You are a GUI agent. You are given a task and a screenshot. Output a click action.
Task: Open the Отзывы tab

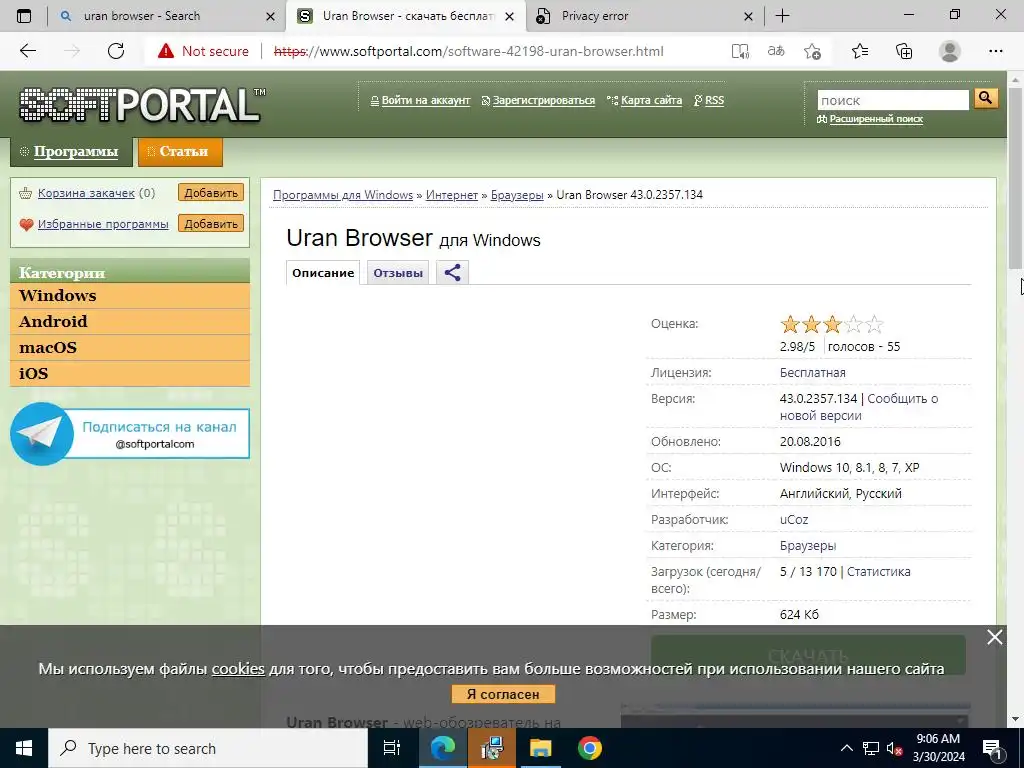coord(398,273)
